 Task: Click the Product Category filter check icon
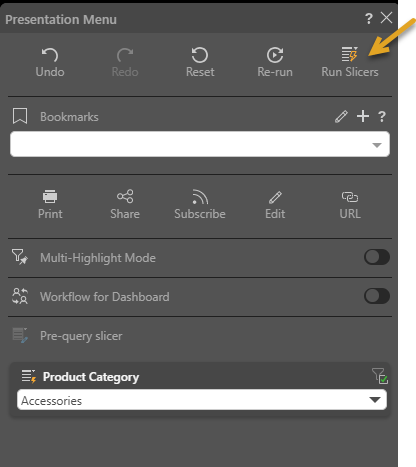point(380,376)
